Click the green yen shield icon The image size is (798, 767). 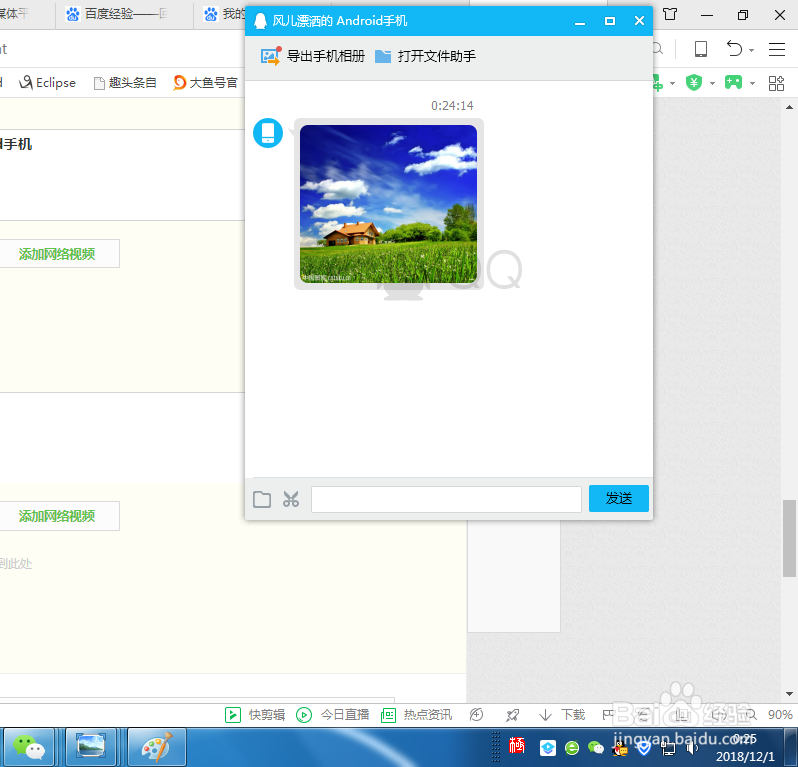pos(694,82)
